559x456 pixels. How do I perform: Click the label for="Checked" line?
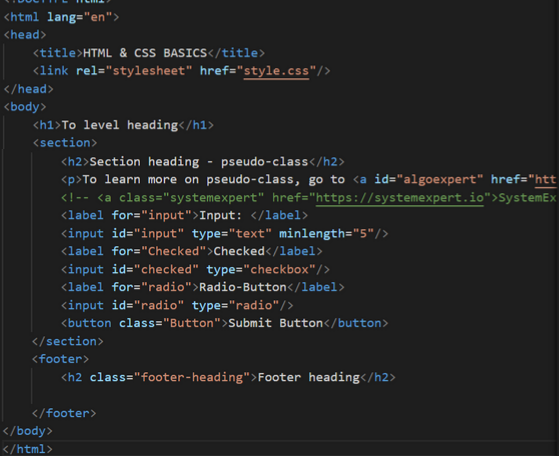(191, 251)
